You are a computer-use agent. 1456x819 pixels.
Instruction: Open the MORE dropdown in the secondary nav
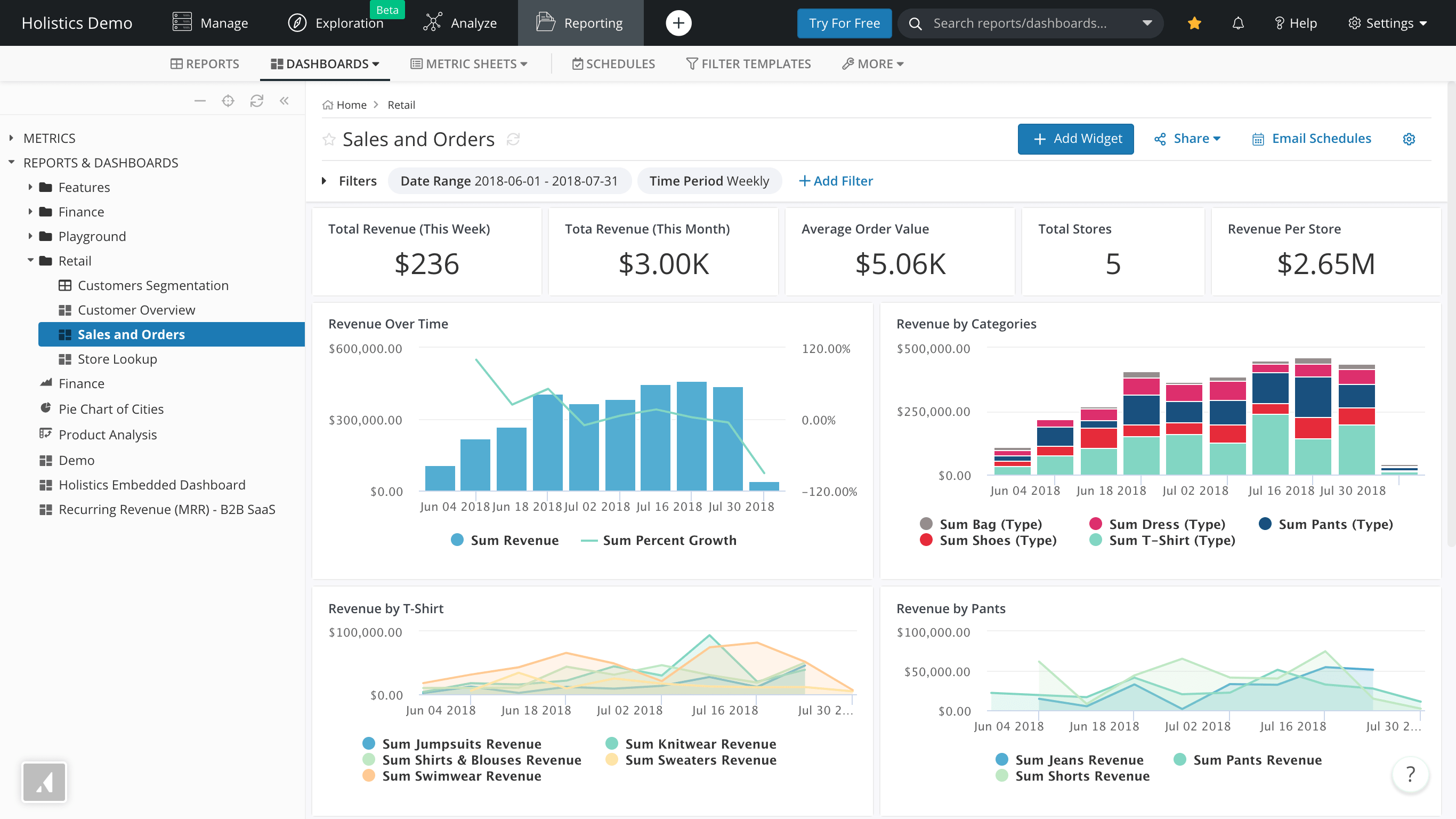[x=871, y=63]
